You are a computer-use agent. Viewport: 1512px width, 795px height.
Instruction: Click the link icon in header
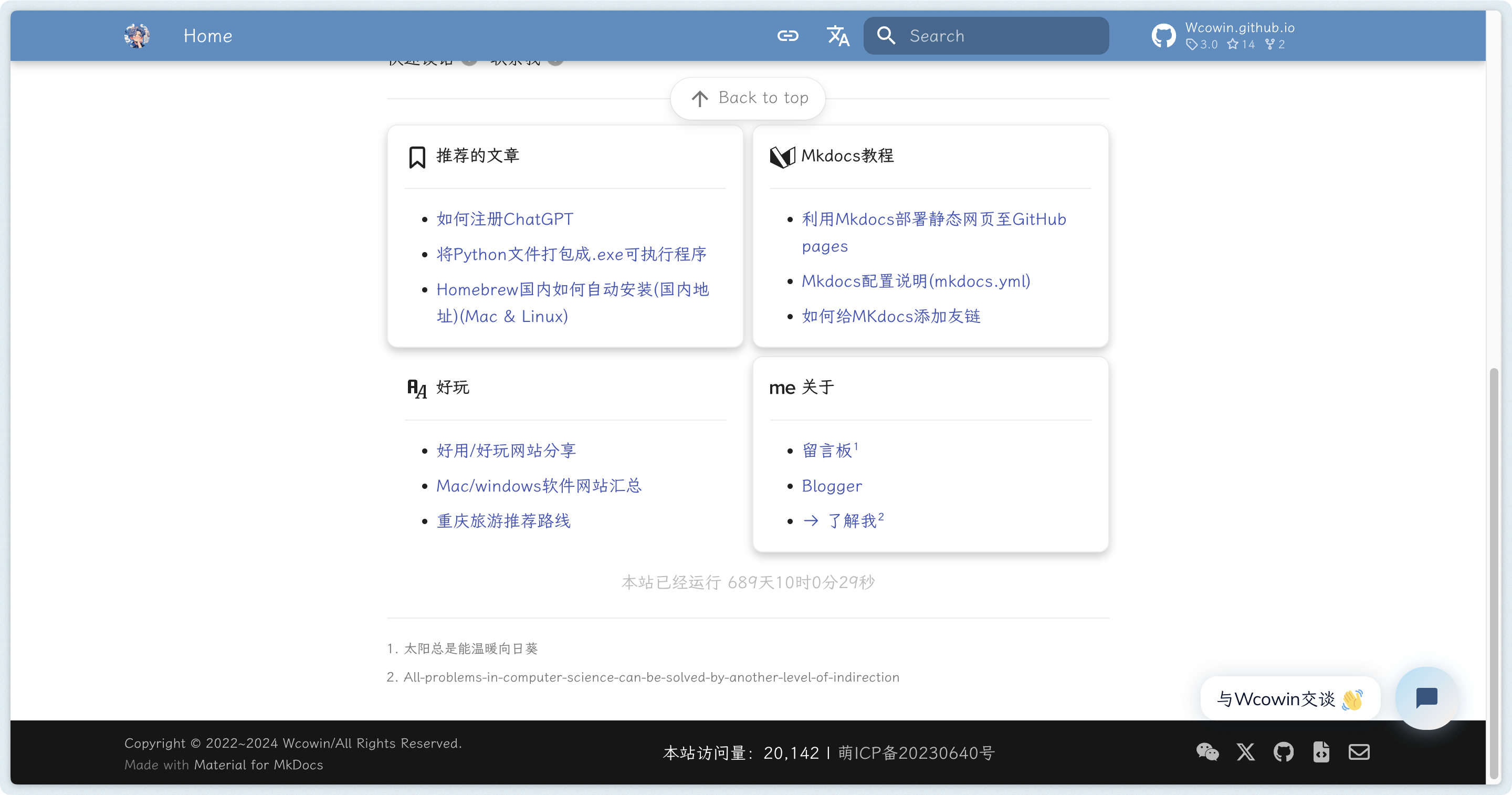tap(787, 36)
